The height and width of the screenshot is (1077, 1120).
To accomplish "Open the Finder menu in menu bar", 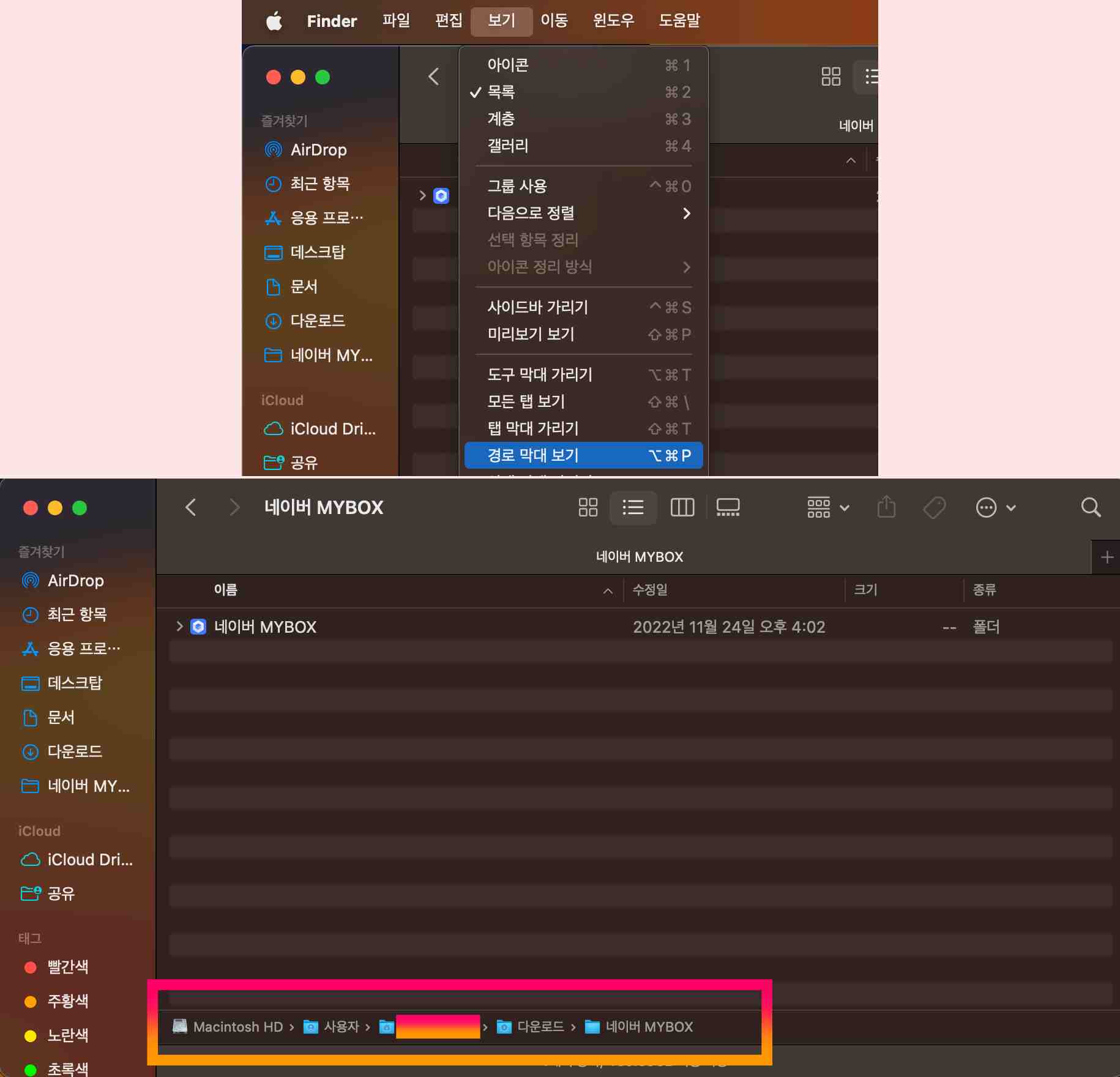I will click(332, 21).
